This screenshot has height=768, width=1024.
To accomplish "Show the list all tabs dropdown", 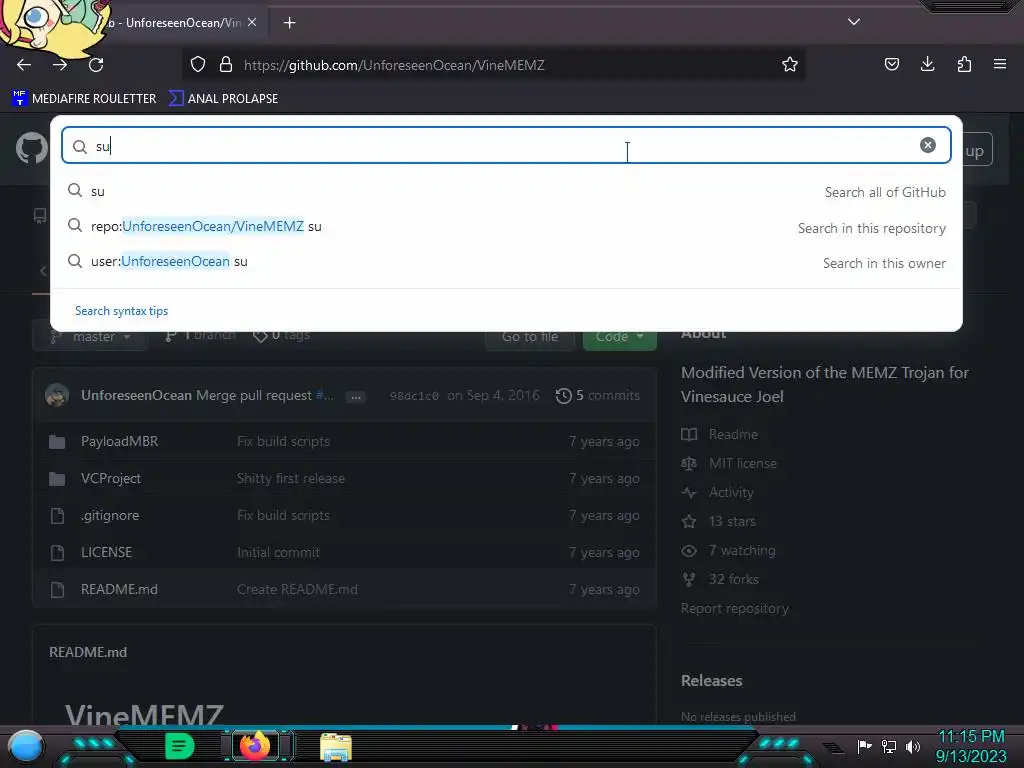I will click(854, 22).
